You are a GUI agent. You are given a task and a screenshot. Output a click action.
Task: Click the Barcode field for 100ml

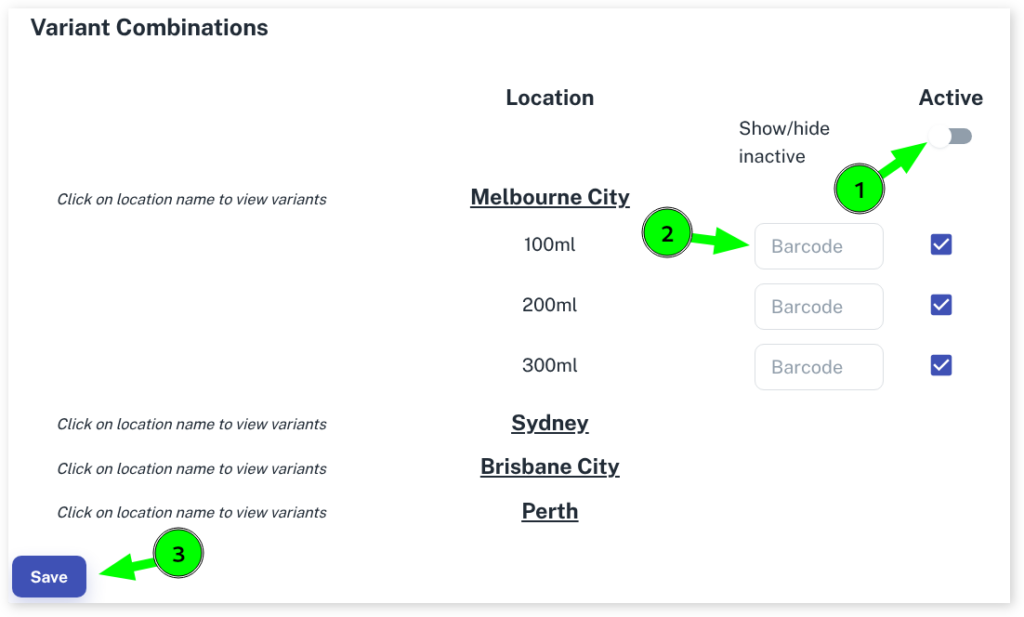(x=818, y=246)
